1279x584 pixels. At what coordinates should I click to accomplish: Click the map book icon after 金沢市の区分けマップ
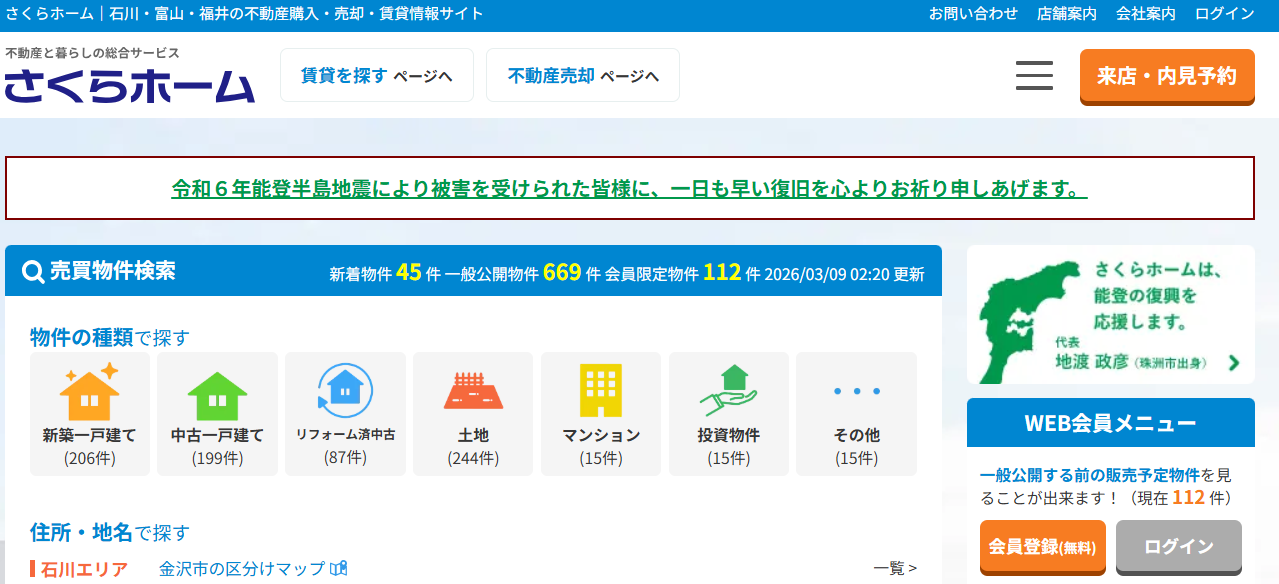click(x=338, y=567)
